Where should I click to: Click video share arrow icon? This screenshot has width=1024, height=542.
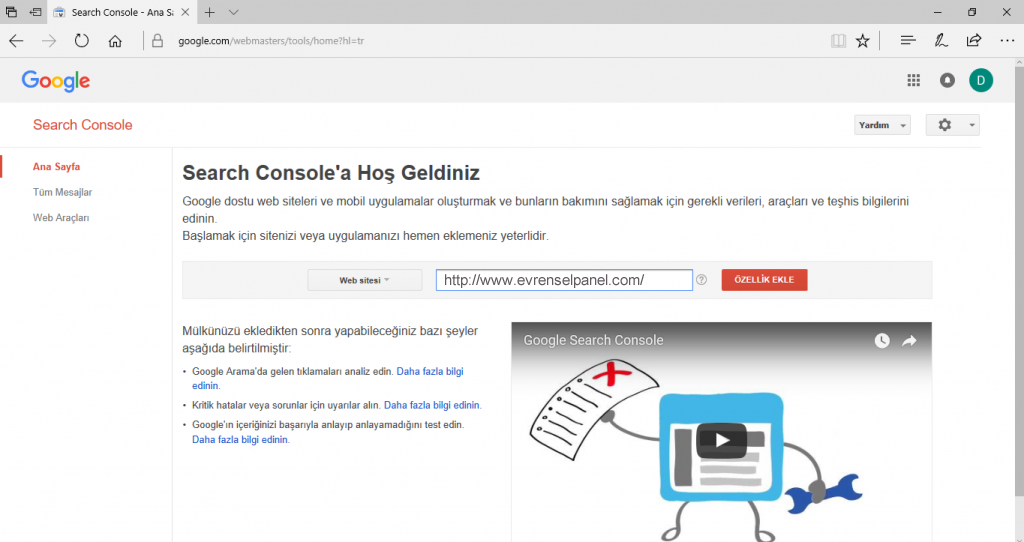pyautogui.click(x=909, y=340)
